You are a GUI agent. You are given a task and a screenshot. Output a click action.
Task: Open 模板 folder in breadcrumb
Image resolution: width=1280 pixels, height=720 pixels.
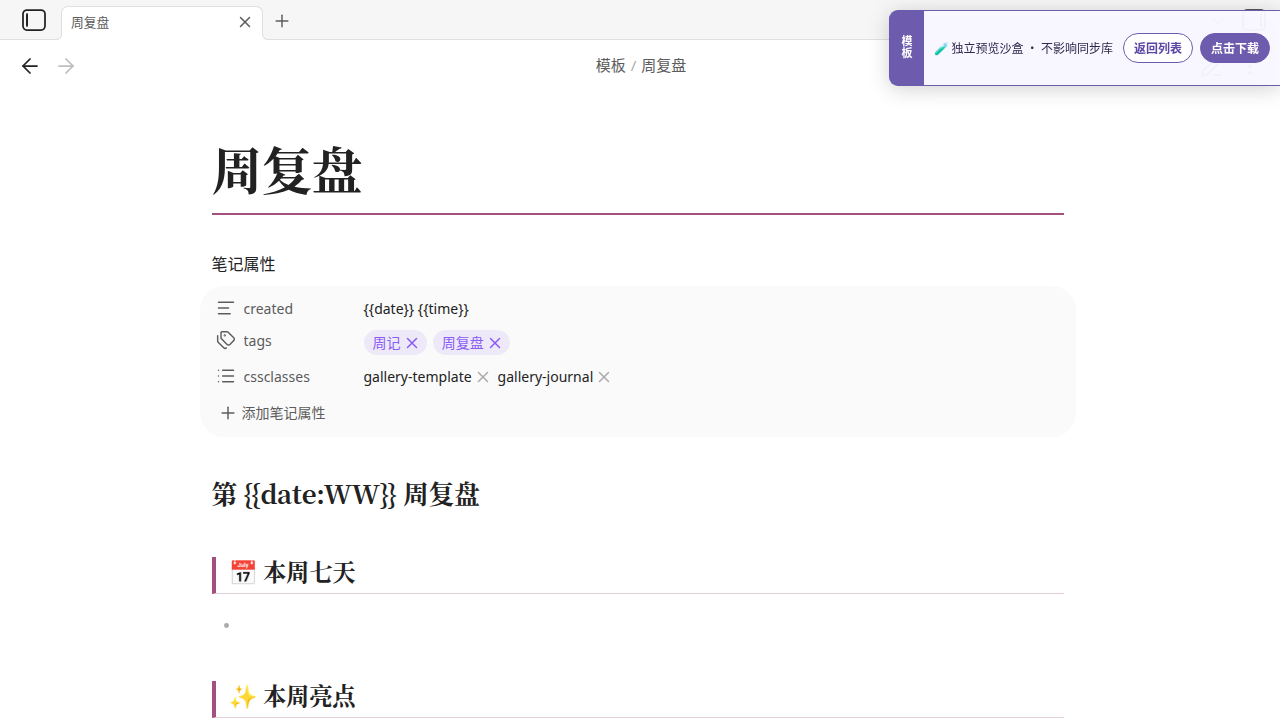click(x=611, y=66)
